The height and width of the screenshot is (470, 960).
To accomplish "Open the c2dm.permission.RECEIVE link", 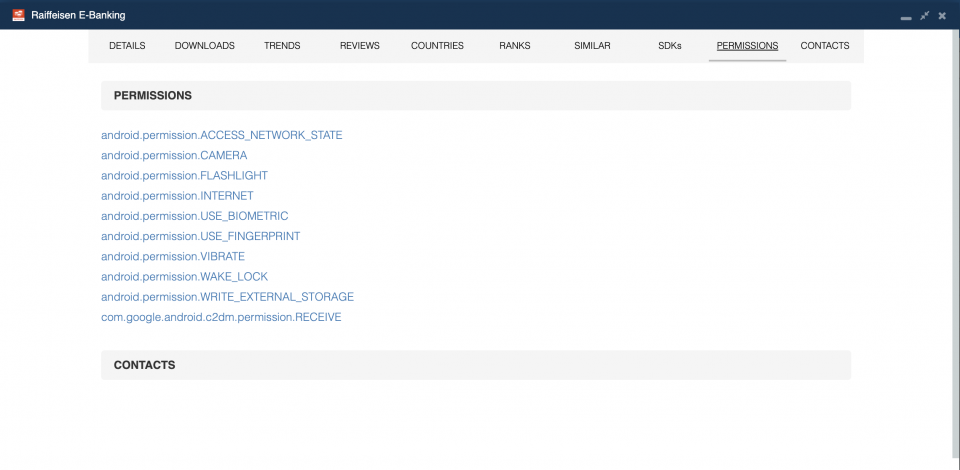I will click(x=221, y=317).
